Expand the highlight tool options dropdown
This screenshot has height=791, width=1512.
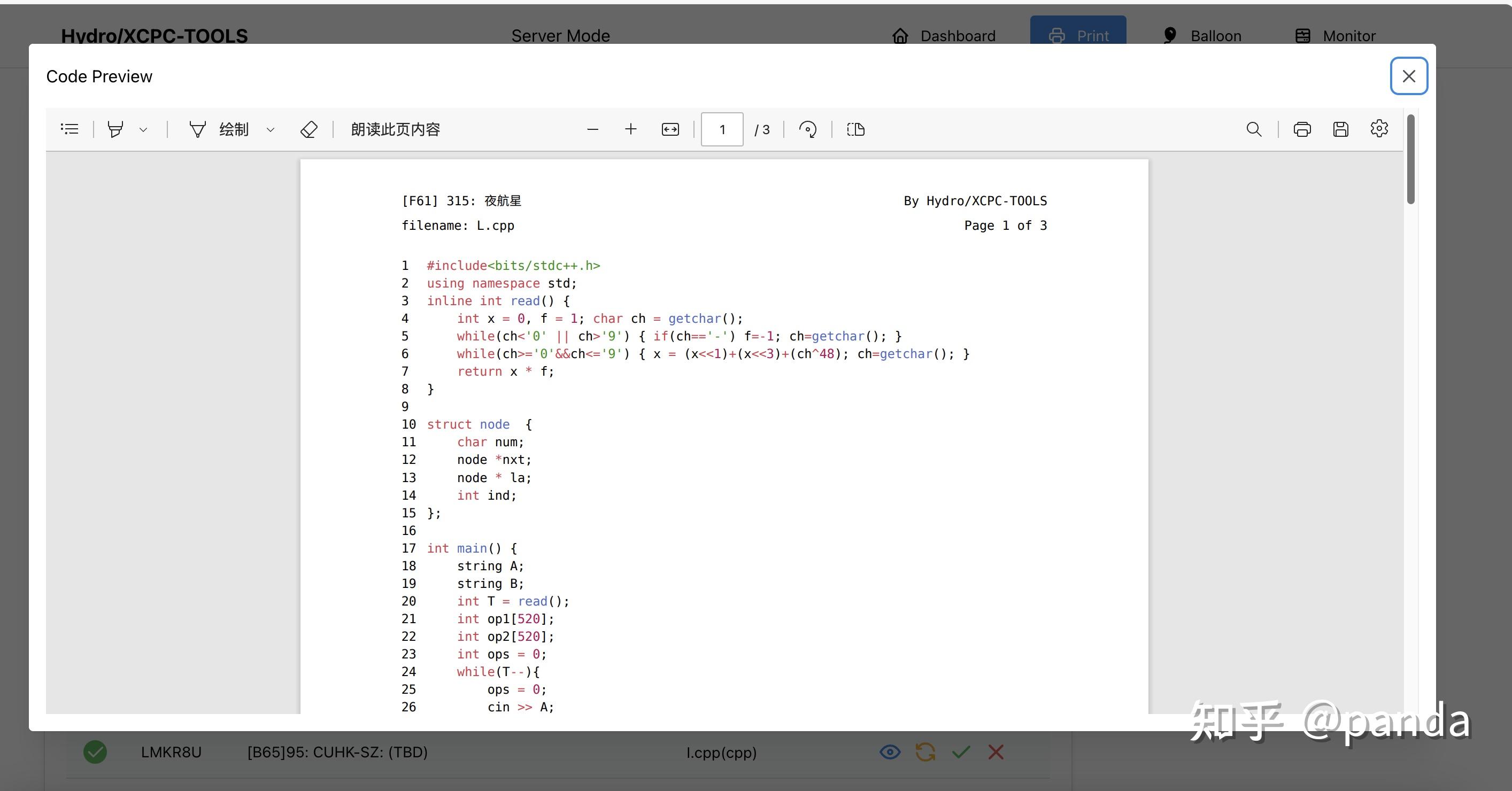[143, 130]
